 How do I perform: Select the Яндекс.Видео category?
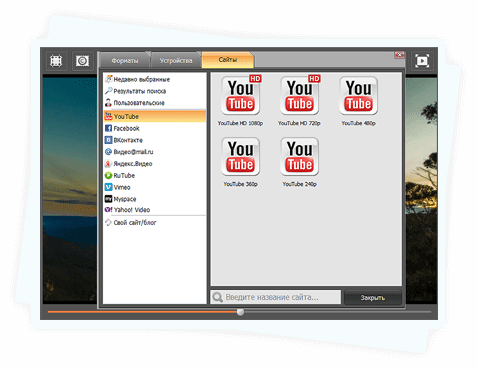[155, 164]
